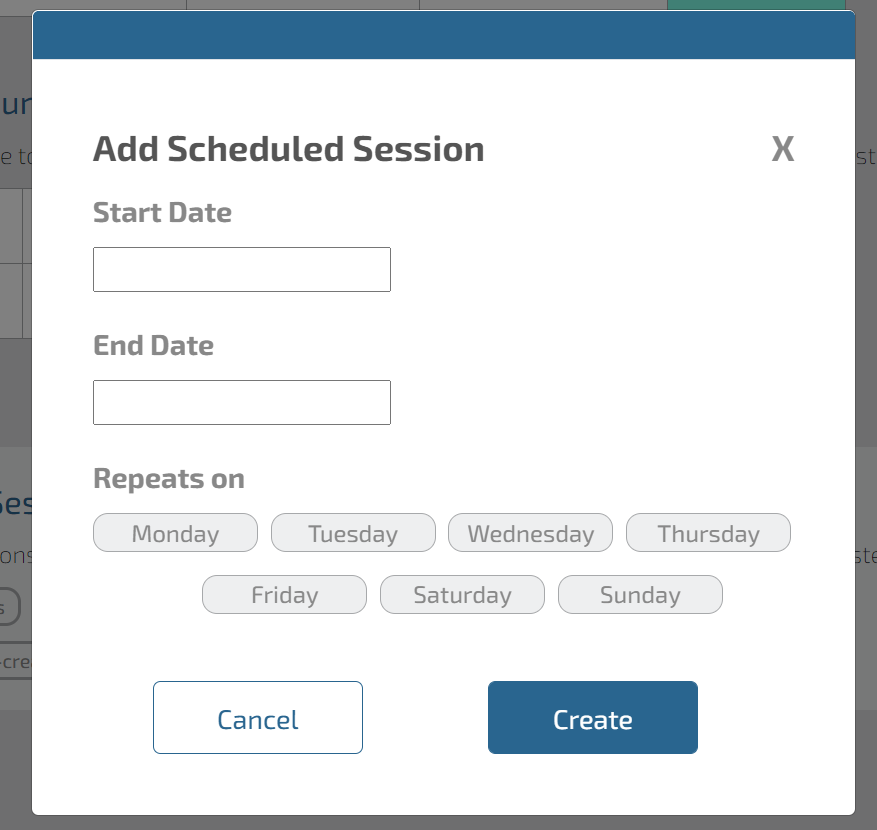The image size is (877, 830).
Task: Click the End Date label
Action: 153,346
